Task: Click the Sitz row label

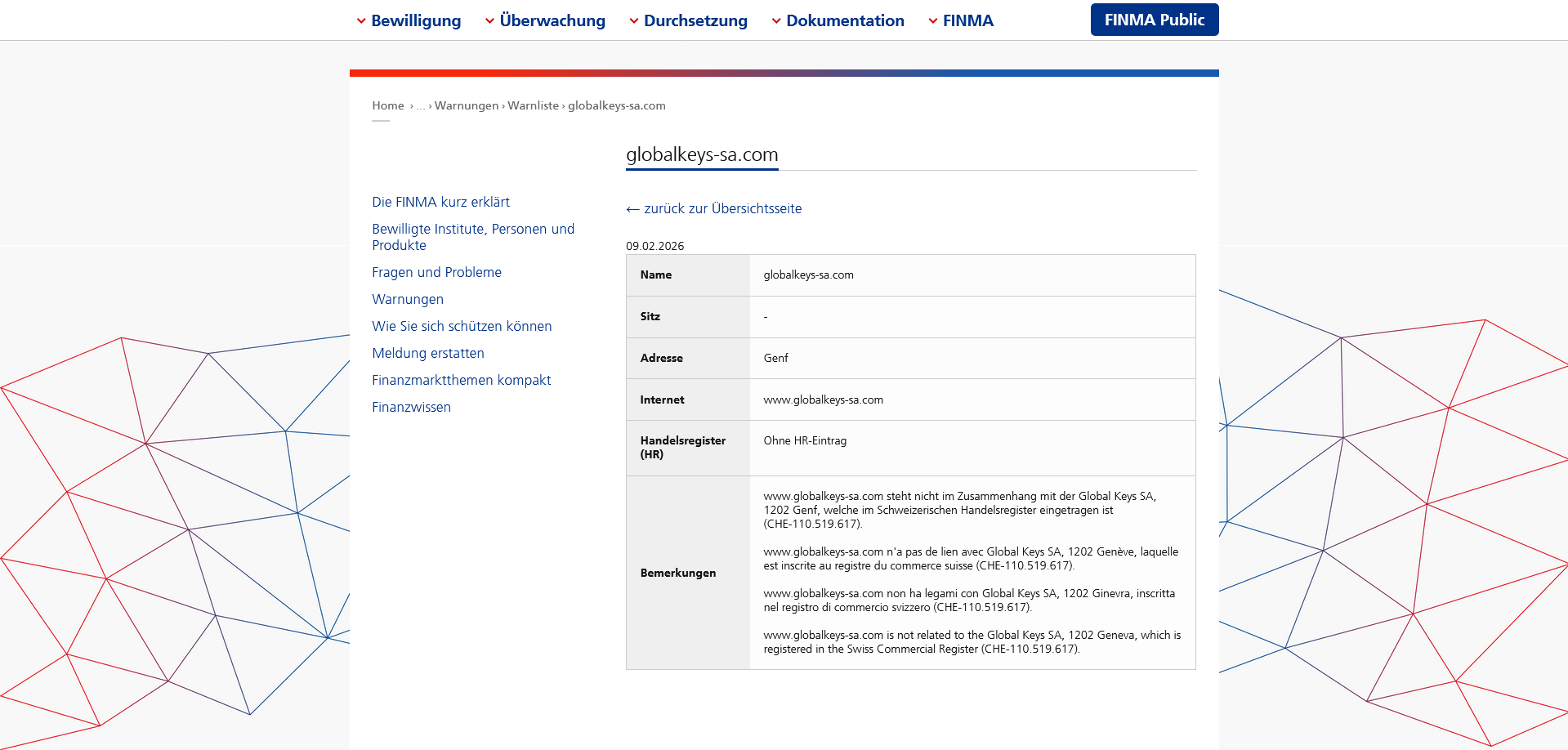Action: [650, 316]
